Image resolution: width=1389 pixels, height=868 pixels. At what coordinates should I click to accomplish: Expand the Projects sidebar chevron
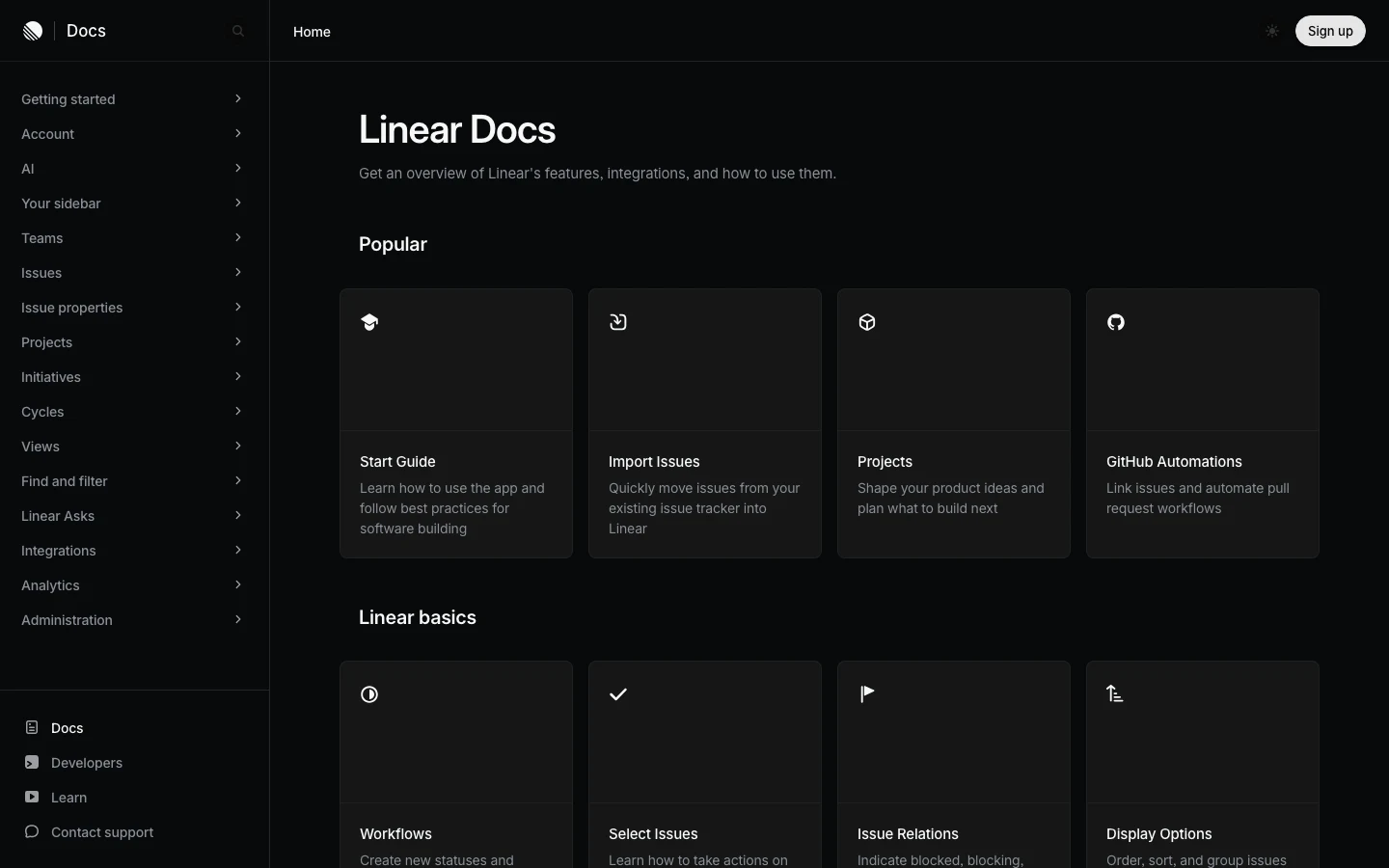237,341
